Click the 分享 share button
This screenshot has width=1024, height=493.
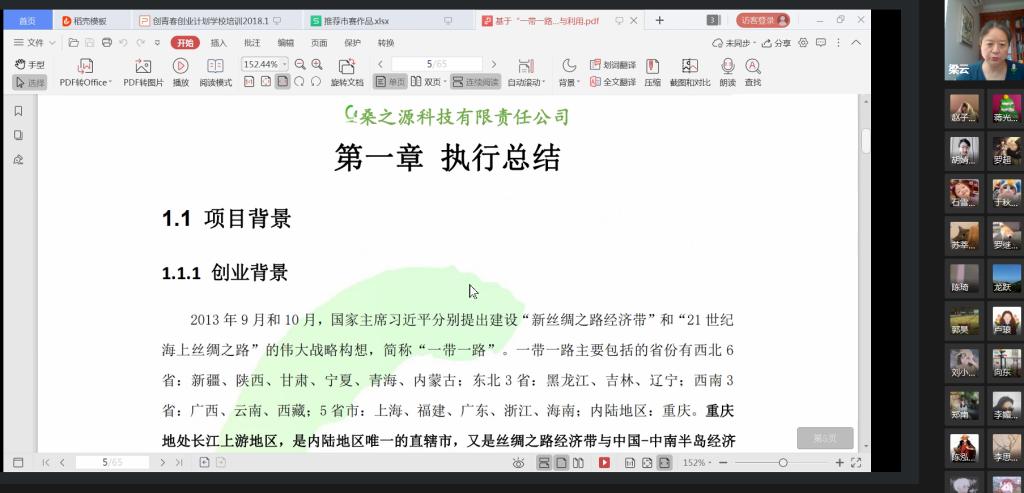pyautogui.click(x=777, y=43)
